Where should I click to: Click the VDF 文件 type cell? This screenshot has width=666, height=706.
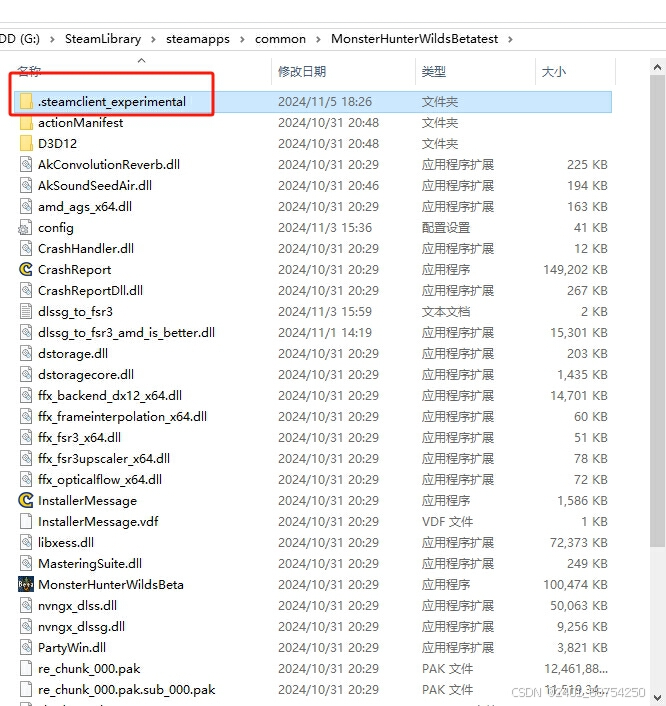click(x=447, y=521)
